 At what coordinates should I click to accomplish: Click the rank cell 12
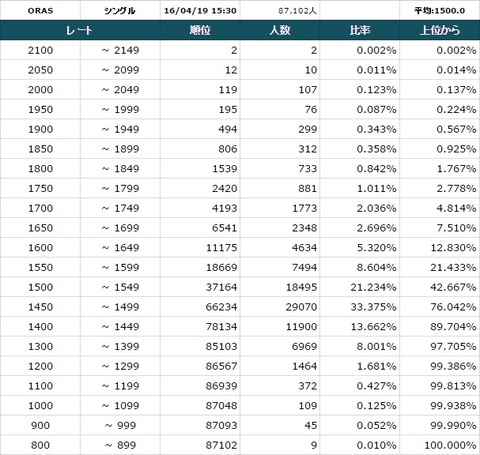pos(200,70)
